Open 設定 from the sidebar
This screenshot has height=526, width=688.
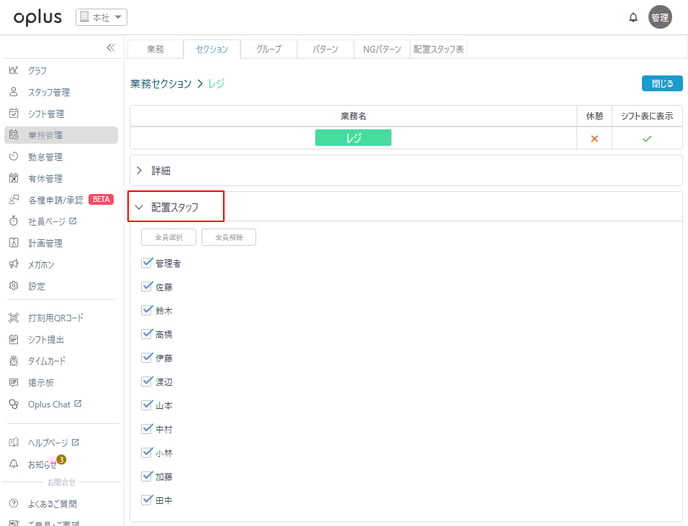coord(37,286)
